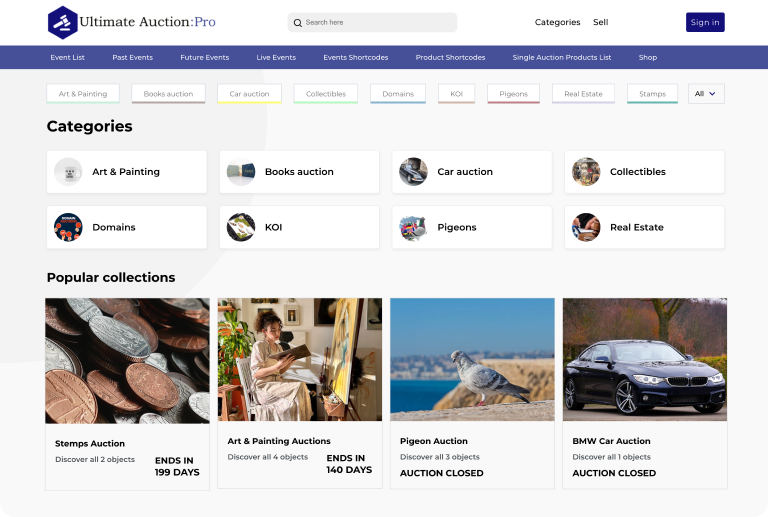This screenshot has width=768, height=517.
Task: Click the search magnifier icon
Action: point(297,22)
